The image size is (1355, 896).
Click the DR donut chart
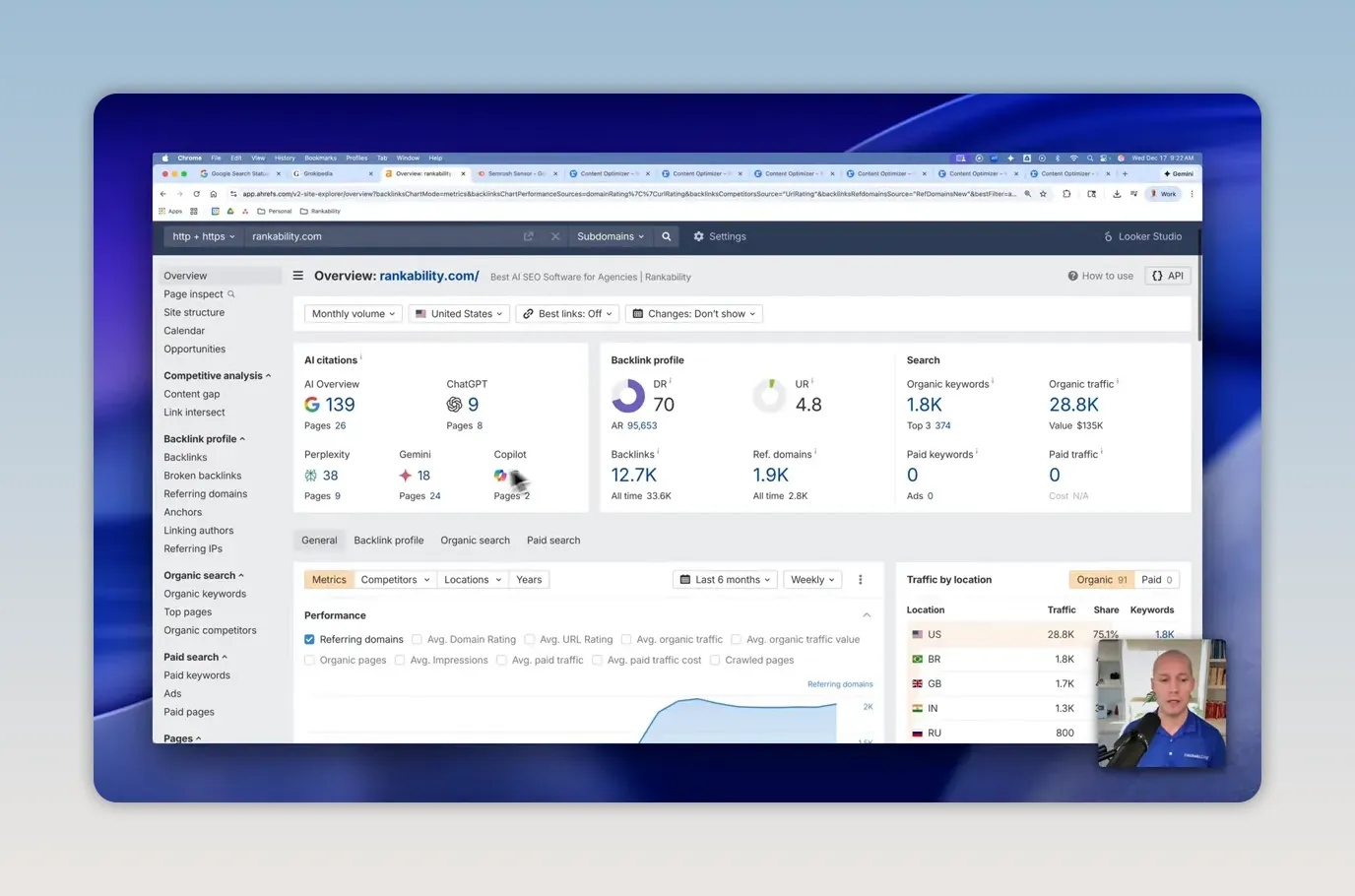pyautogui.click(x=628, y=396)
